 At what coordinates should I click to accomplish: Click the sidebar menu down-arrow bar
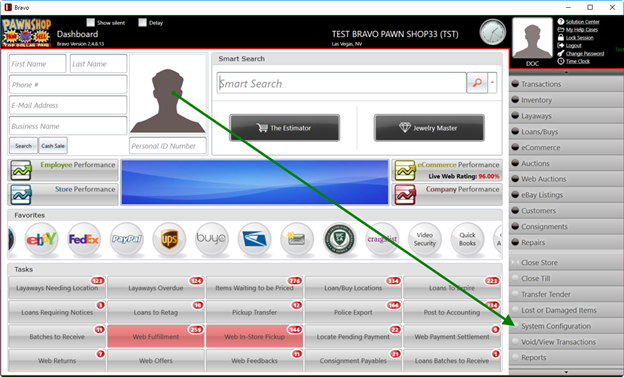pos(566,372)
